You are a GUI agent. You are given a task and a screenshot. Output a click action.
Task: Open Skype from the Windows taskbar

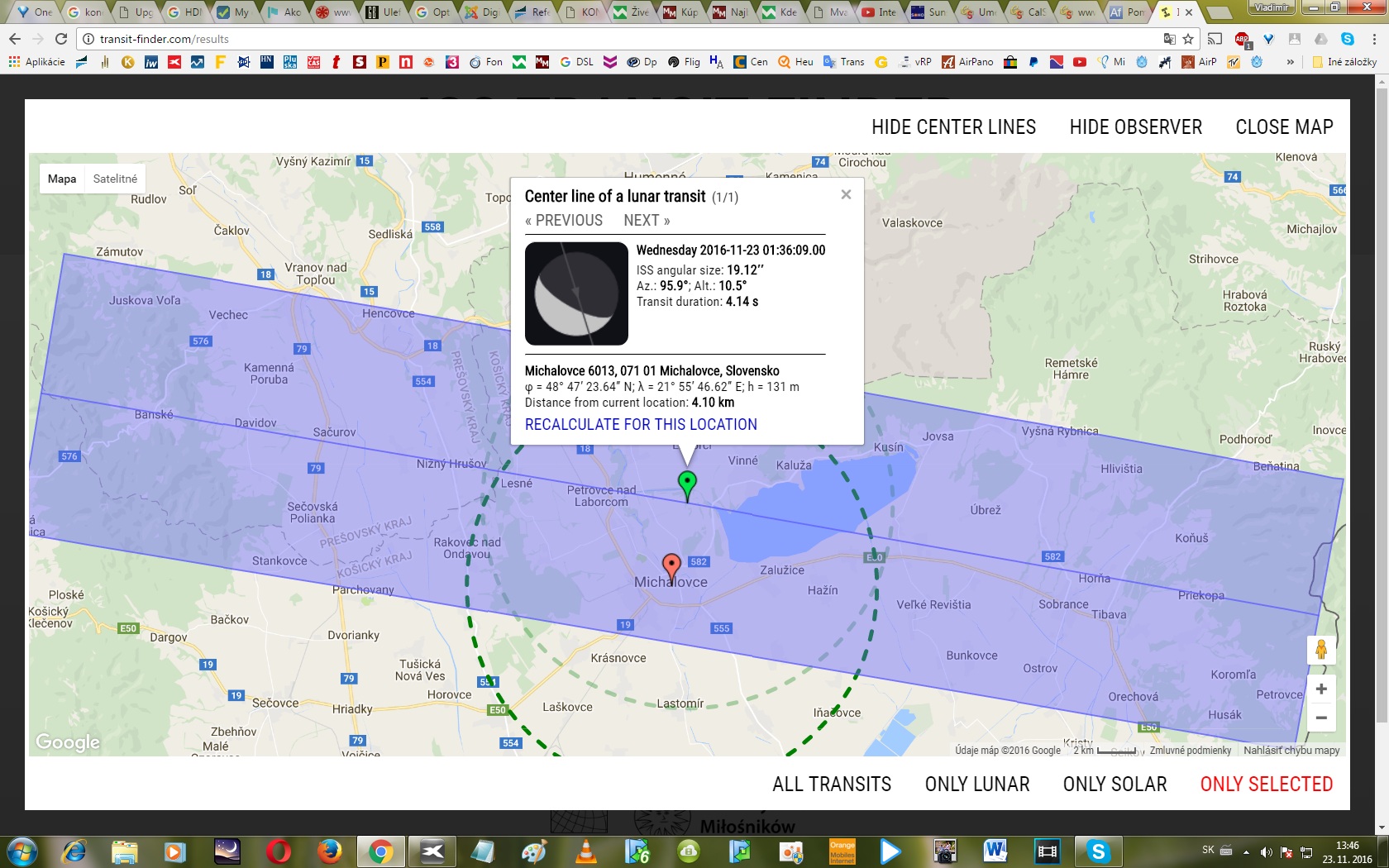(x=1097, y=851)
